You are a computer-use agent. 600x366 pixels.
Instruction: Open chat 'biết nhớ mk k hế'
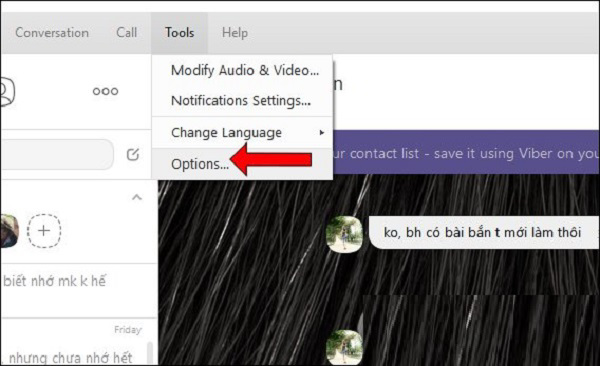pyautogui.click(x=78, y=290)
